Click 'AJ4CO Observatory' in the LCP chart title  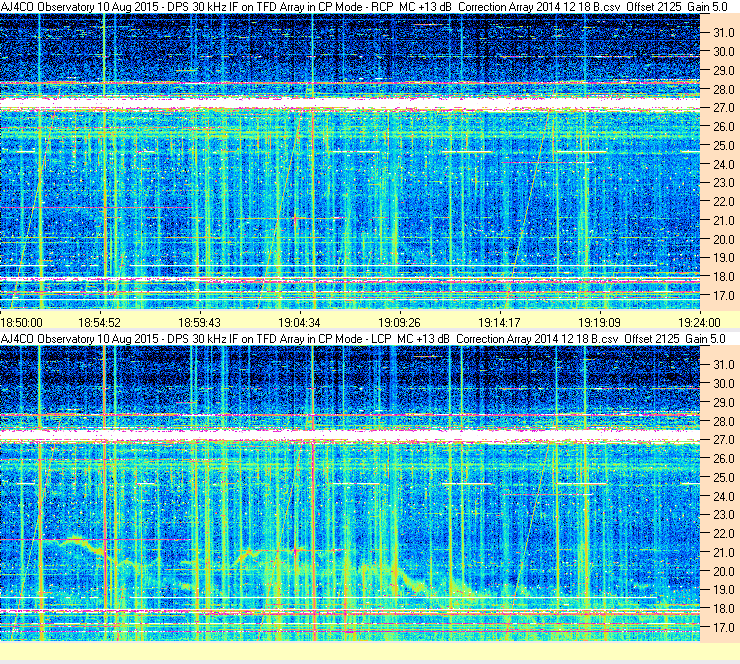48,339
